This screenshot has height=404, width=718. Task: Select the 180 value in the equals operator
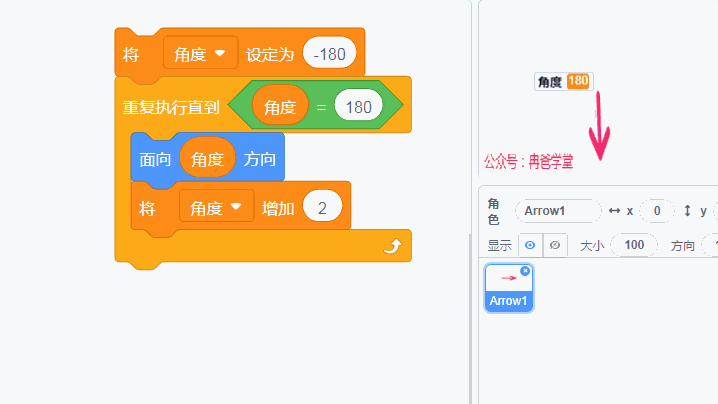tap(359, 105)
